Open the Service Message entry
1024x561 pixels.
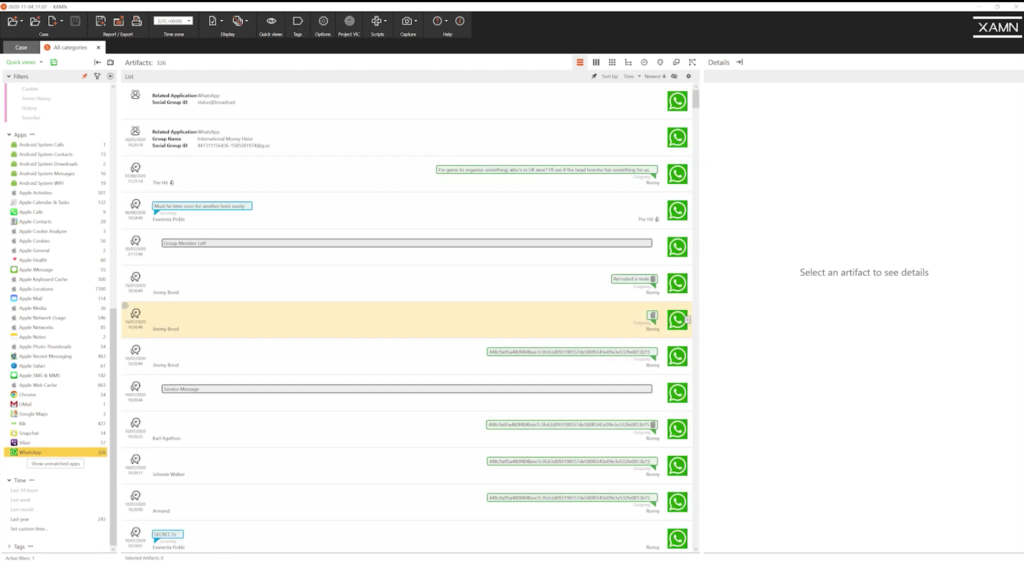tap(406, 389)
